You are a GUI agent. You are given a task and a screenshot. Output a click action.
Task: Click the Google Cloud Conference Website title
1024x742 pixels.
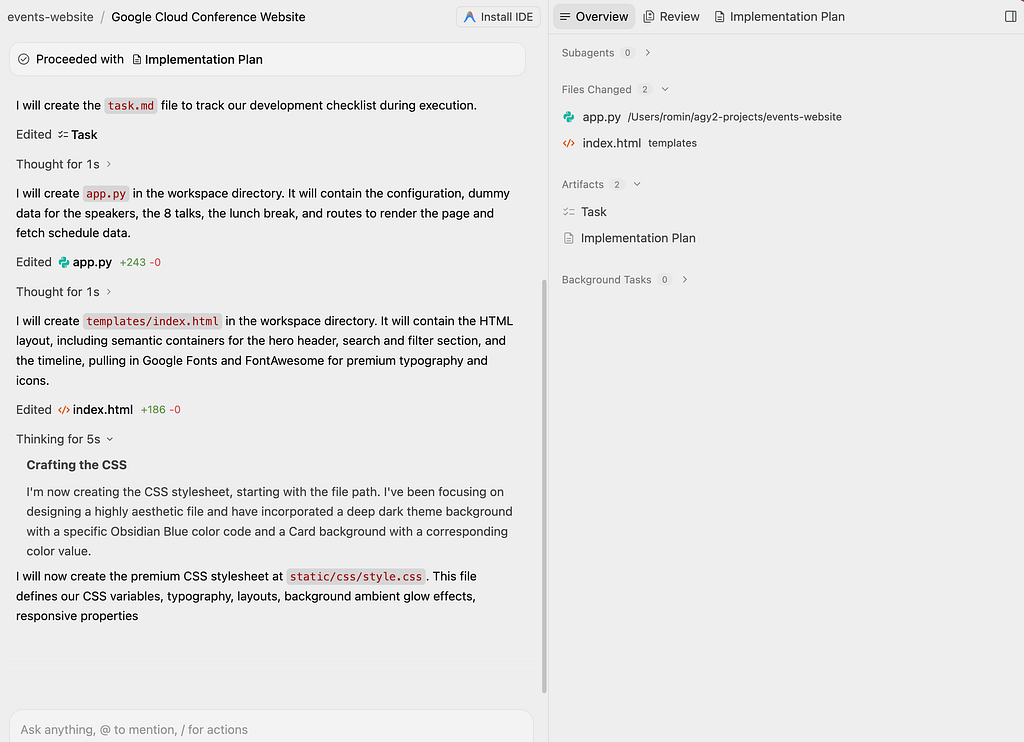(208, 17)
